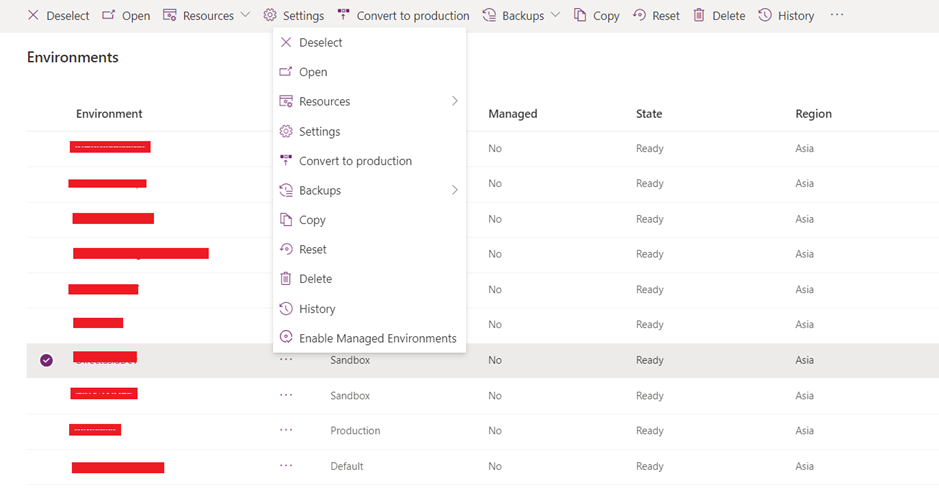The image size is (939, 489).
Task: Click the Region column header
Action: pos(813,114)
